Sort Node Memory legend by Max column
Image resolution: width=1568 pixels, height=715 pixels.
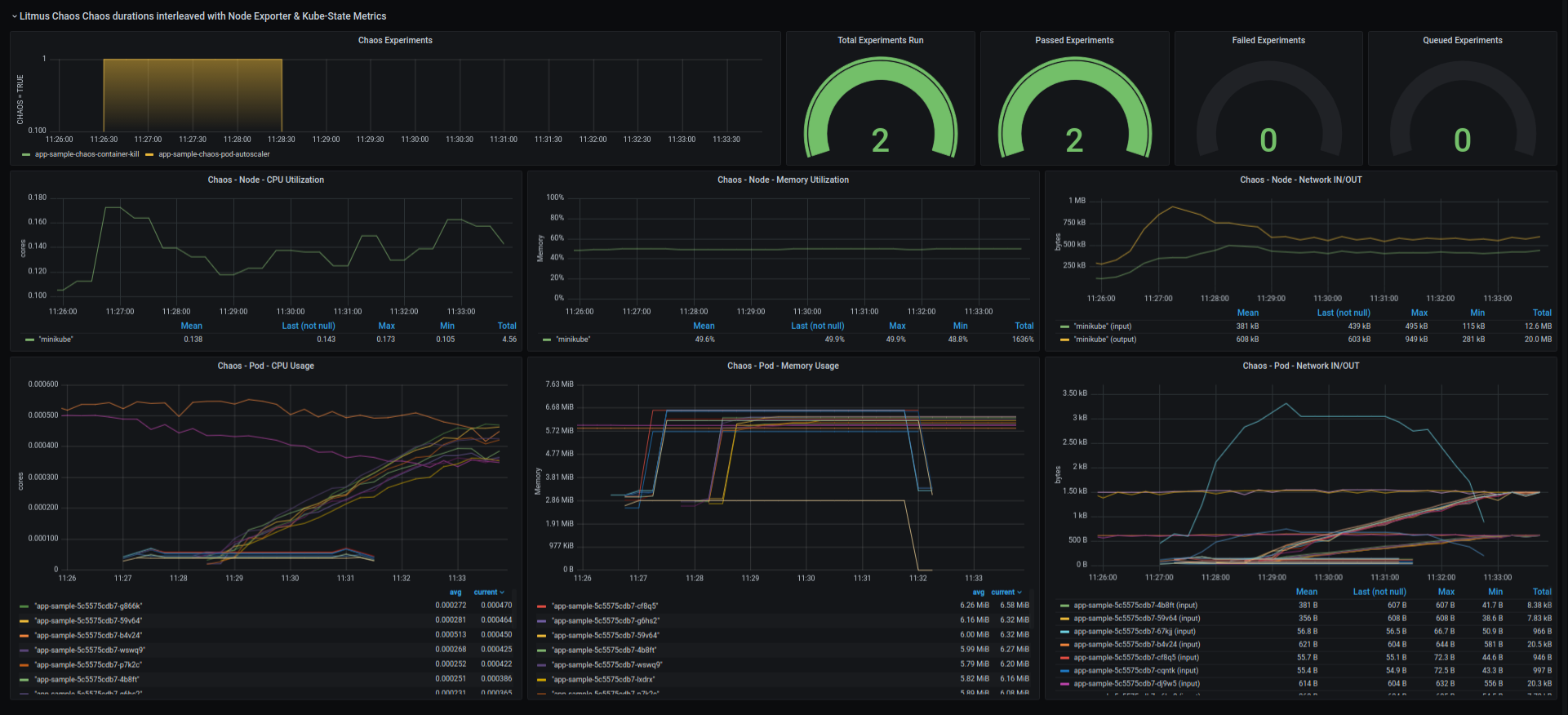[897, 326]
